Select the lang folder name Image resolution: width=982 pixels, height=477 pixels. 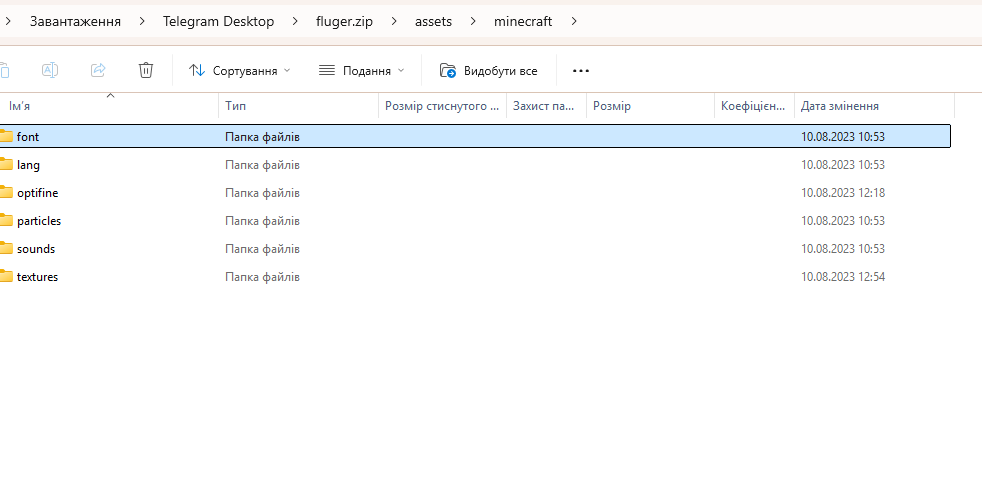coord(28,165)
